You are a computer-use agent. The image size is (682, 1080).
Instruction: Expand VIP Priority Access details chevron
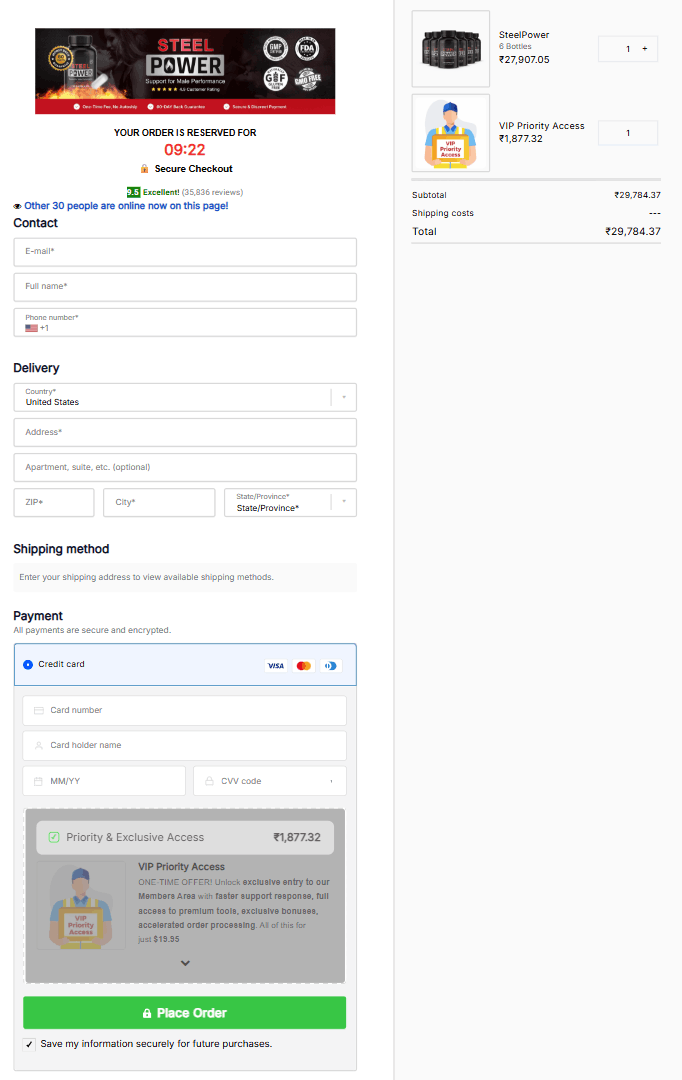coord(185,963)
